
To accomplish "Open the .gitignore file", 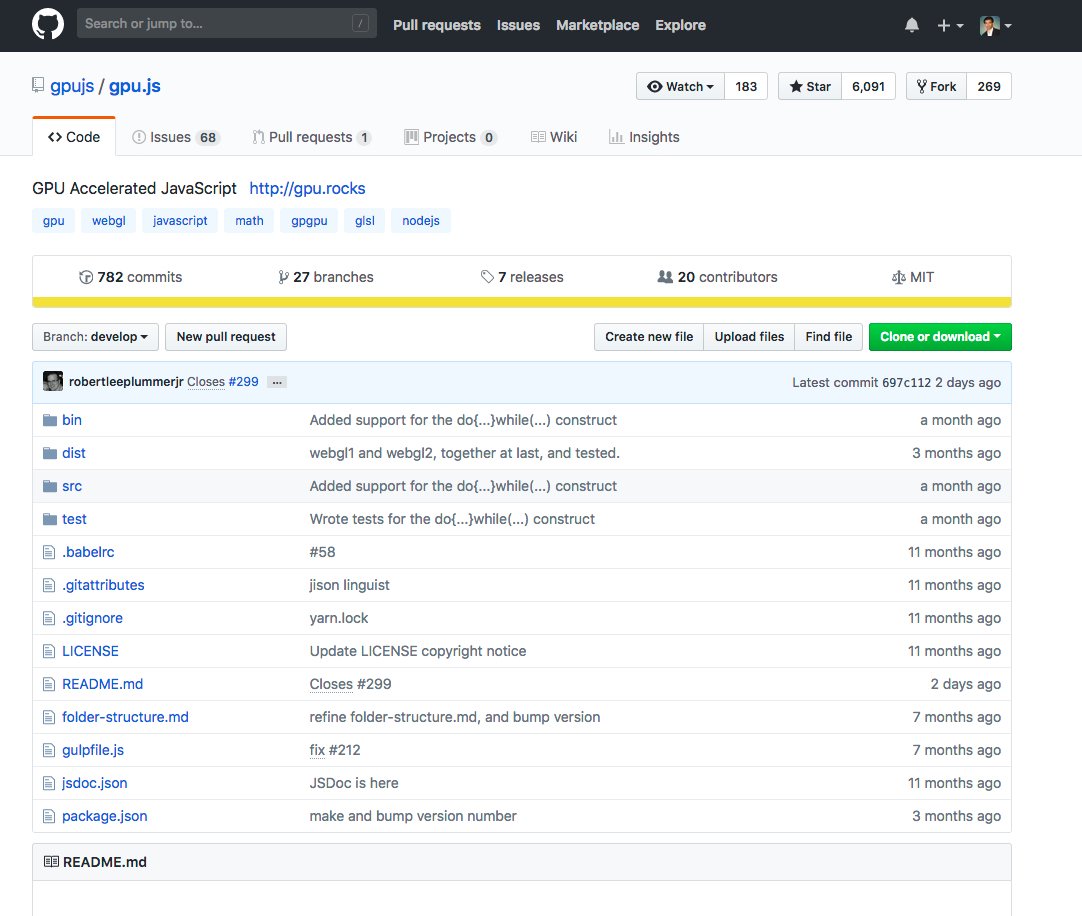I will pyautogui.click(x=92, y=618).
